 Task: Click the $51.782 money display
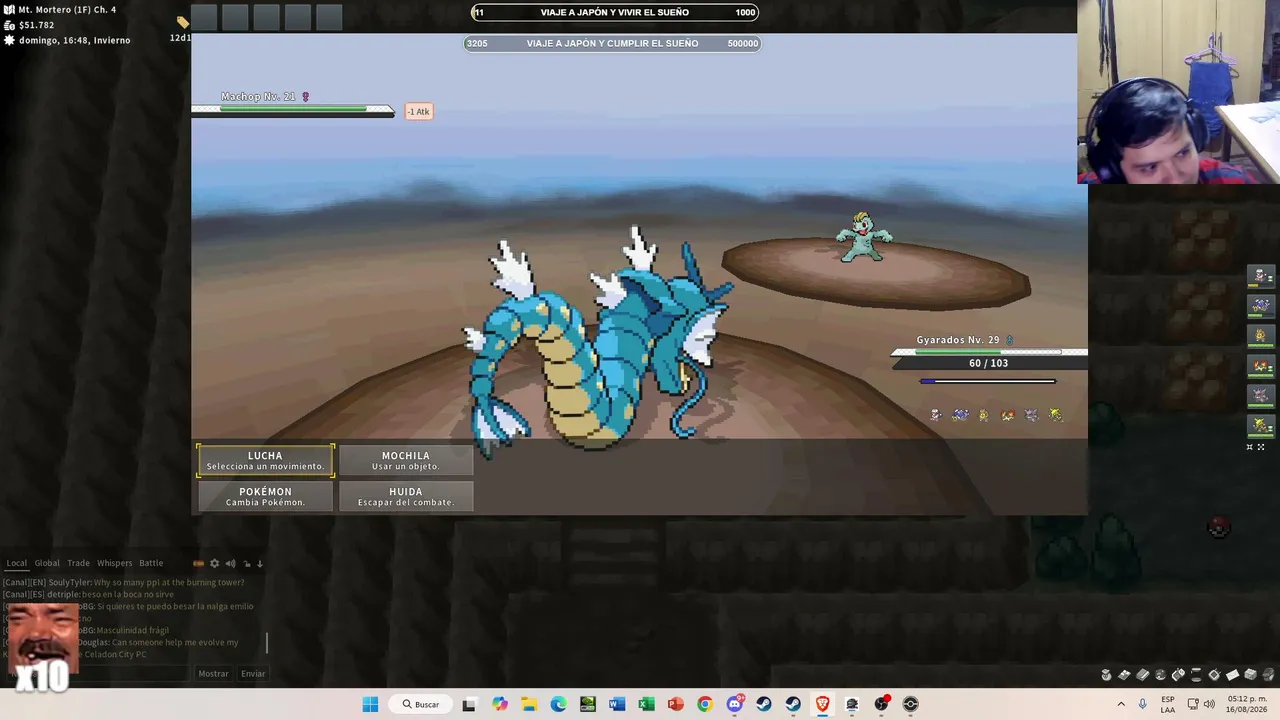point(36,25)
